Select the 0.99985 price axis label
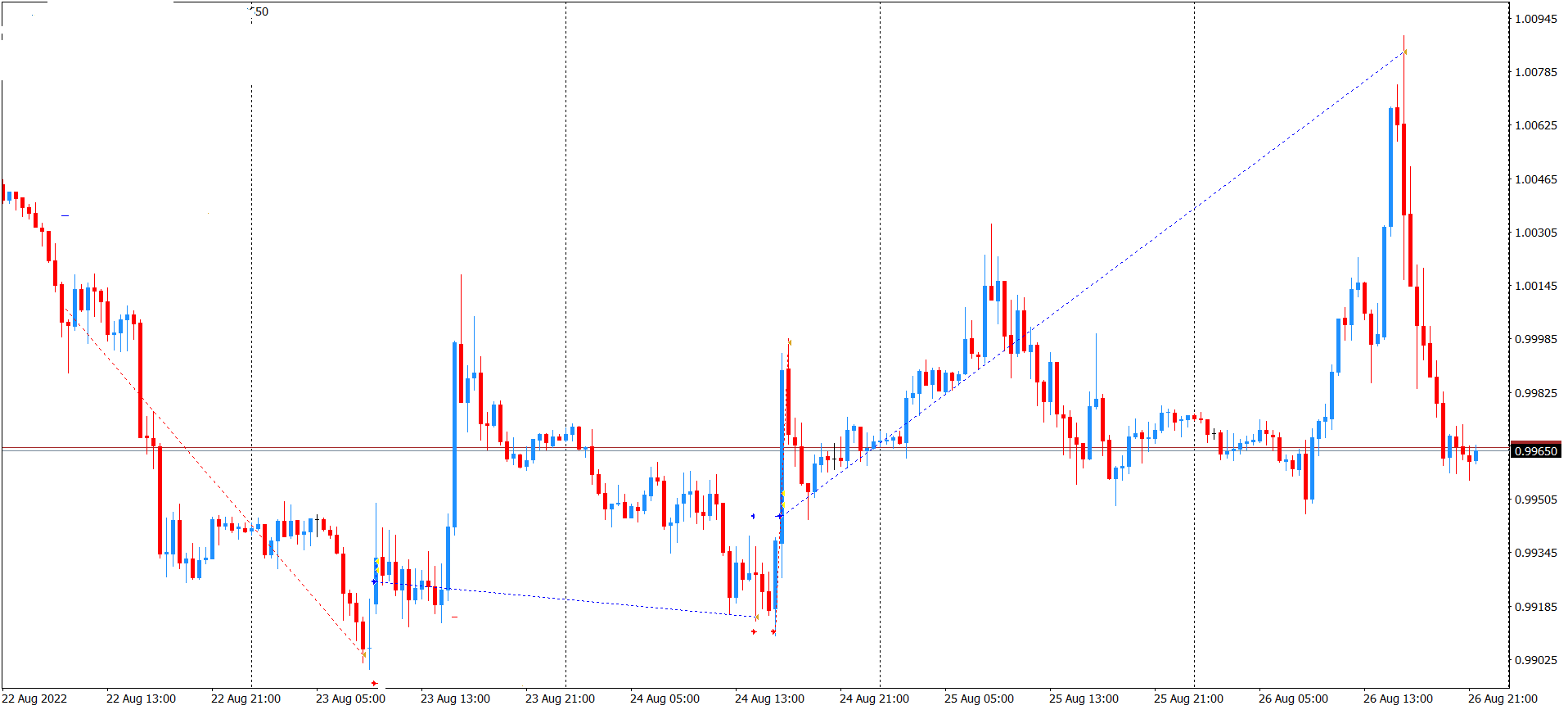 pyautogui.click(x=1536, y=339)
